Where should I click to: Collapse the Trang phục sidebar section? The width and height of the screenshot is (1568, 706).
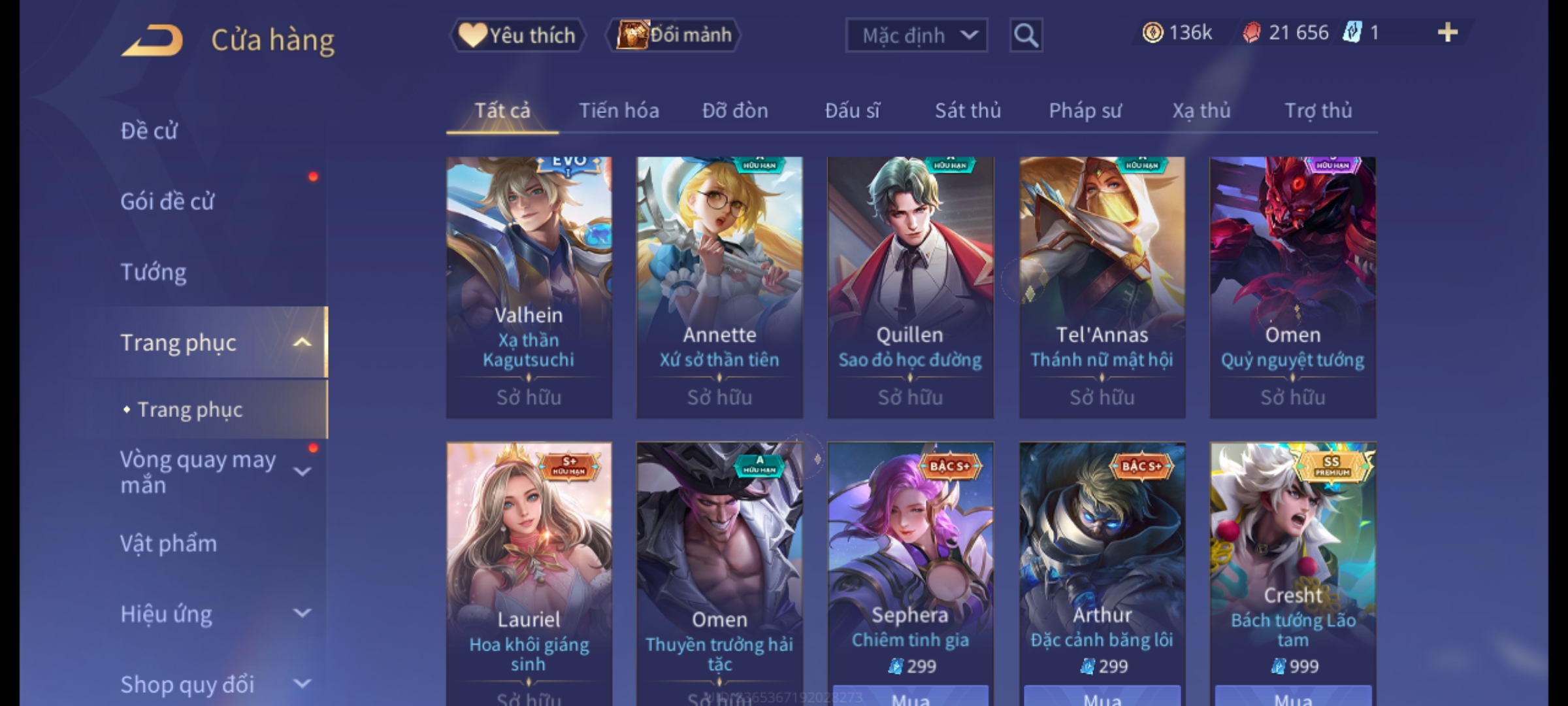pos(302,343)
